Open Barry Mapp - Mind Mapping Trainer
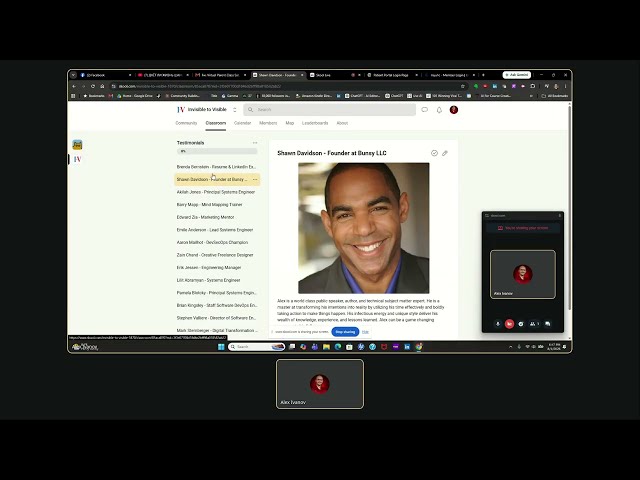The height and width of the screenshot is (480, 640). (216, 204)
